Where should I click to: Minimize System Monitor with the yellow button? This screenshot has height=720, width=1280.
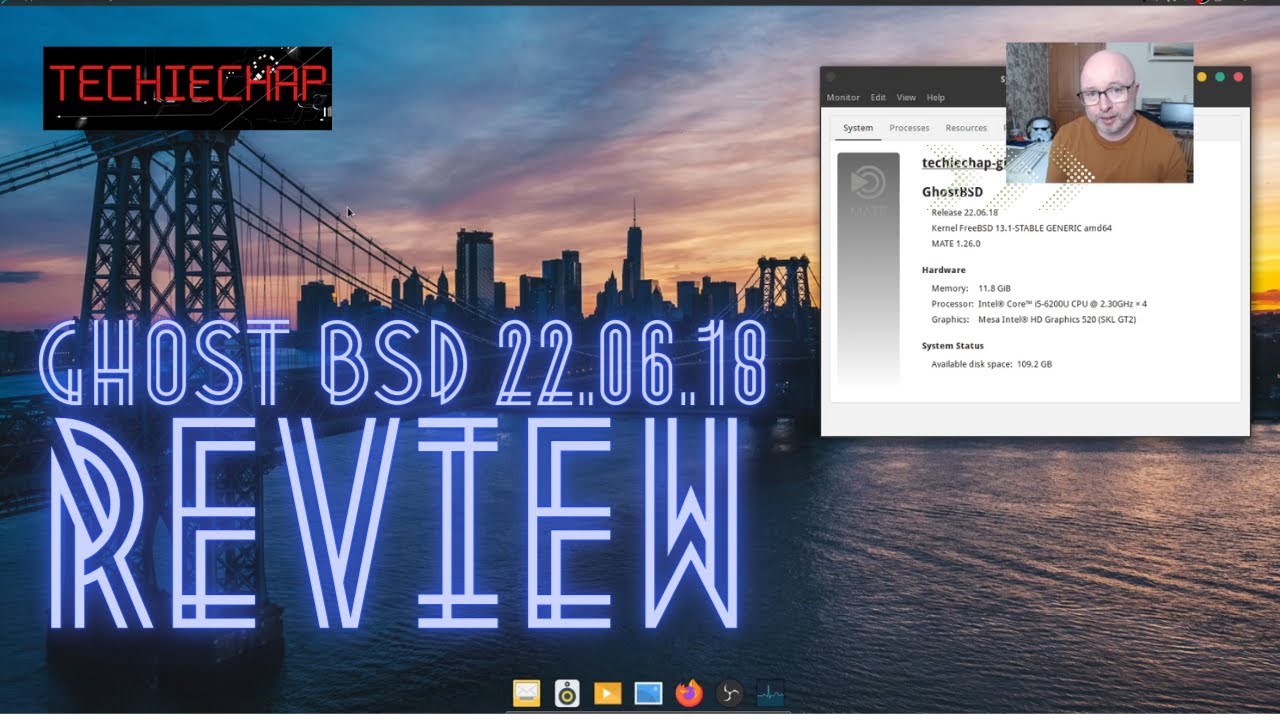point(1202,77)
